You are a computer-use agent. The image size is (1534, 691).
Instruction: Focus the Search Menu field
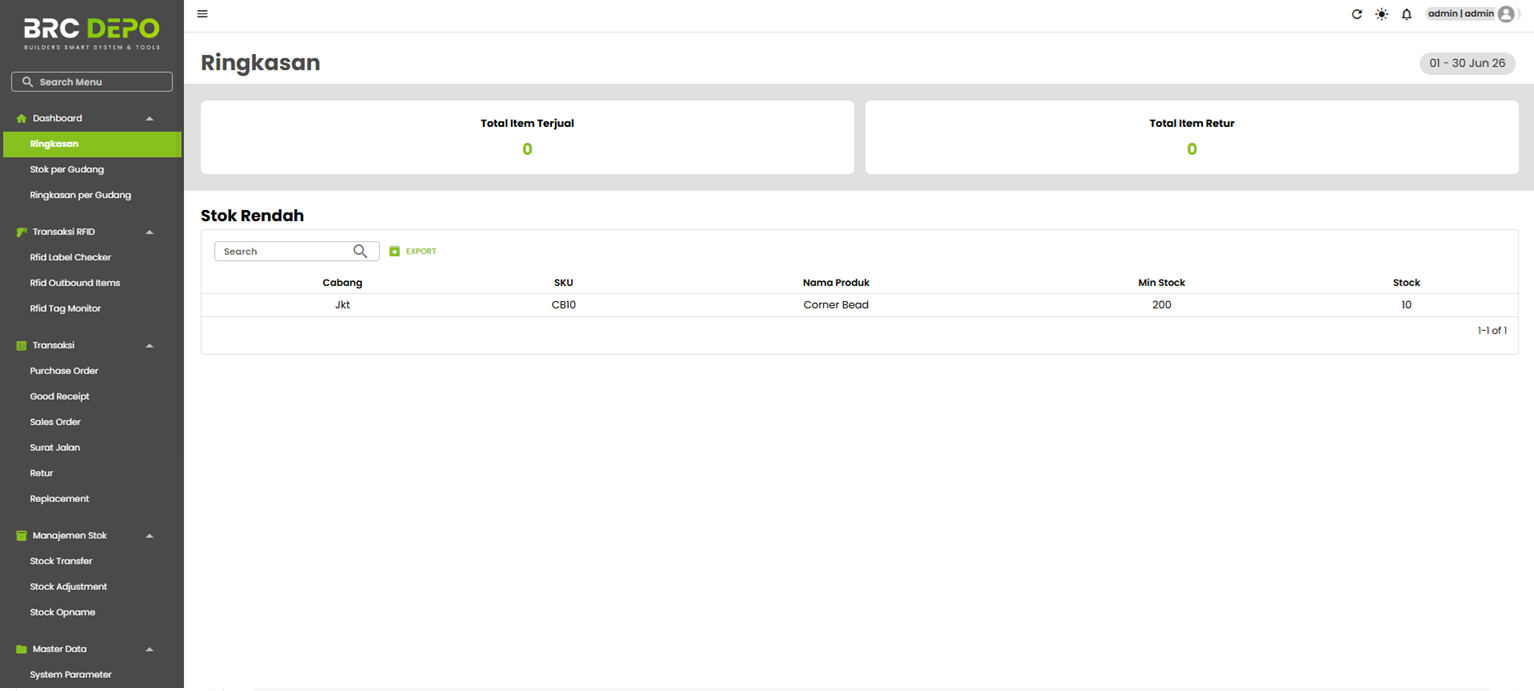(x=92, y=82)
